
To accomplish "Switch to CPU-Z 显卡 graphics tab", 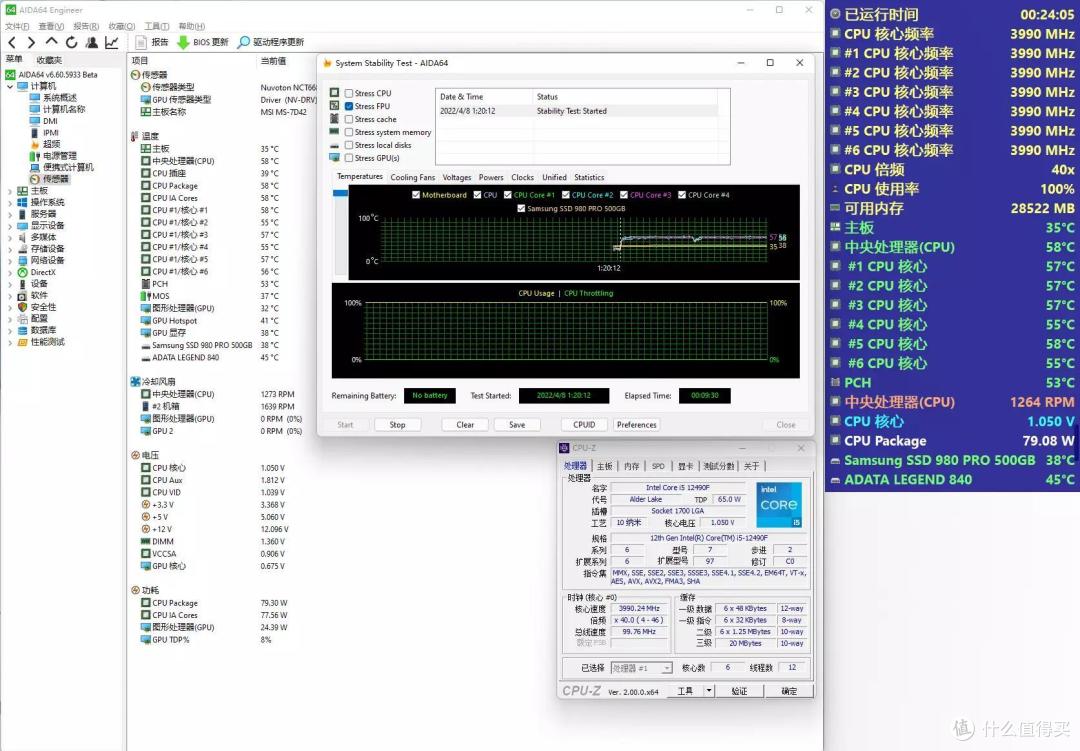I will point(685,466).
